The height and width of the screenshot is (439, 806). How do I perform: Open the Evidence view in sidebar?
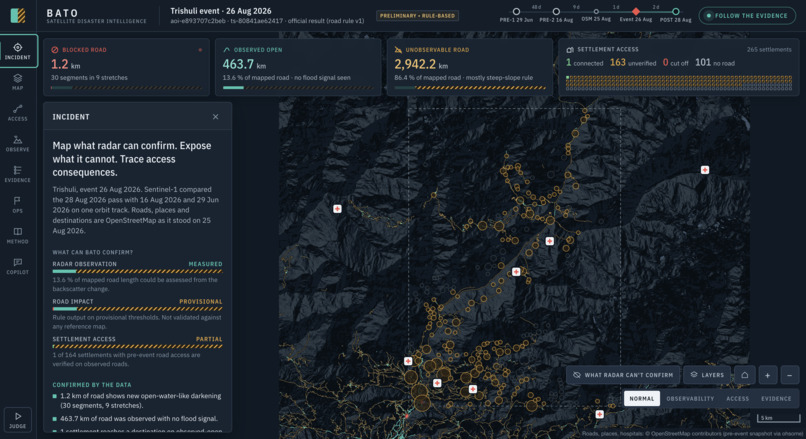pyautogui.click(x=18, y=174)
